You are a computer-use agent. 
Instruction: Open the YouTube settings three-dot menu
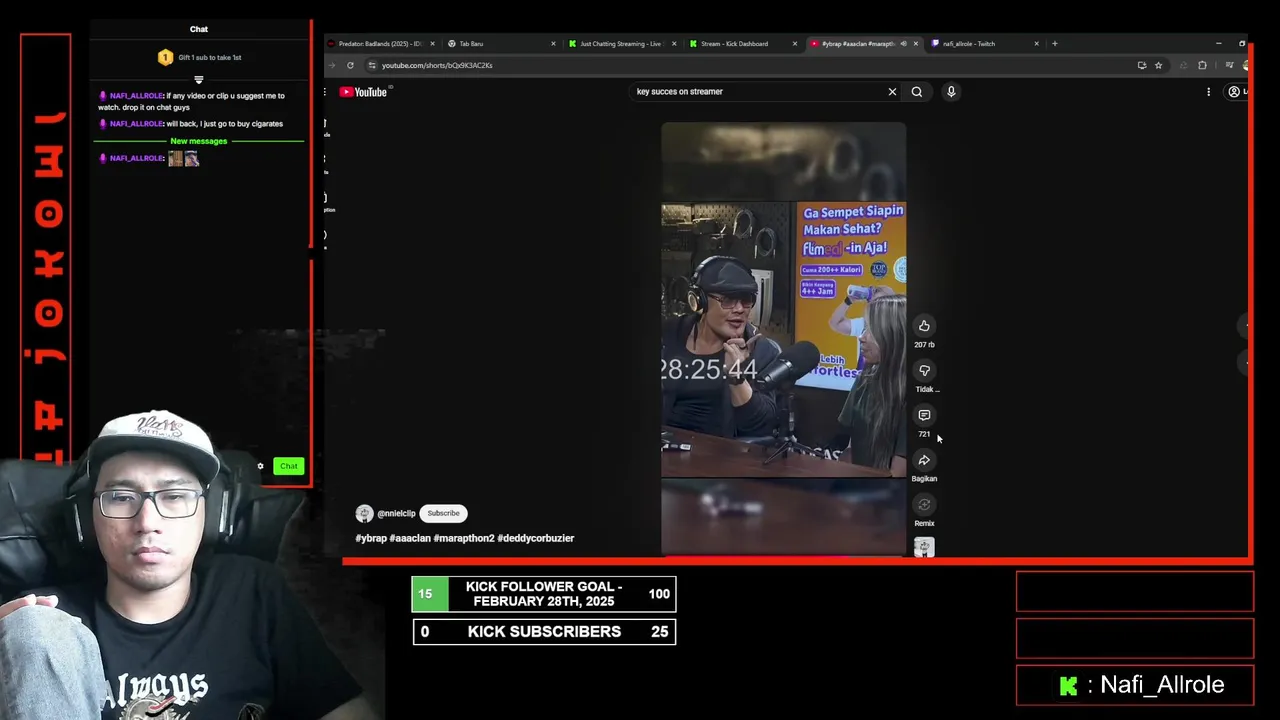(x=1208, y=92)
